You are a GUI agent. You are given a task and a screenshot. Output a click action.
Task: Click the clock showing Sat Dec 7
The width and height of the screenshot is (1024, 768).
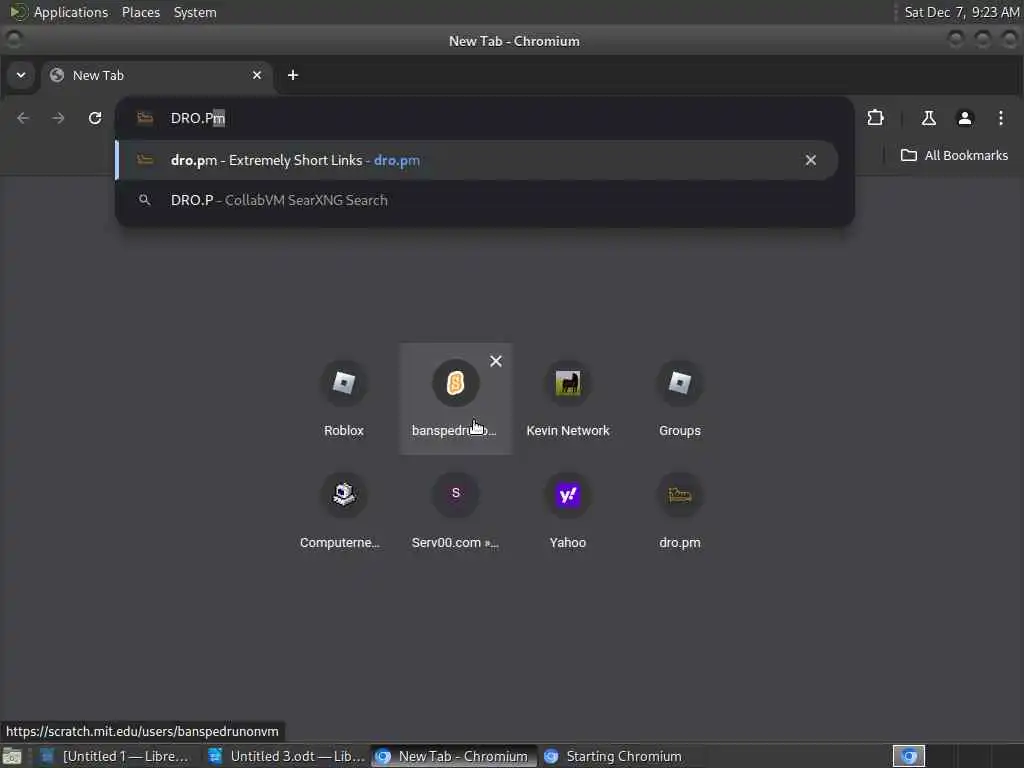961,12
